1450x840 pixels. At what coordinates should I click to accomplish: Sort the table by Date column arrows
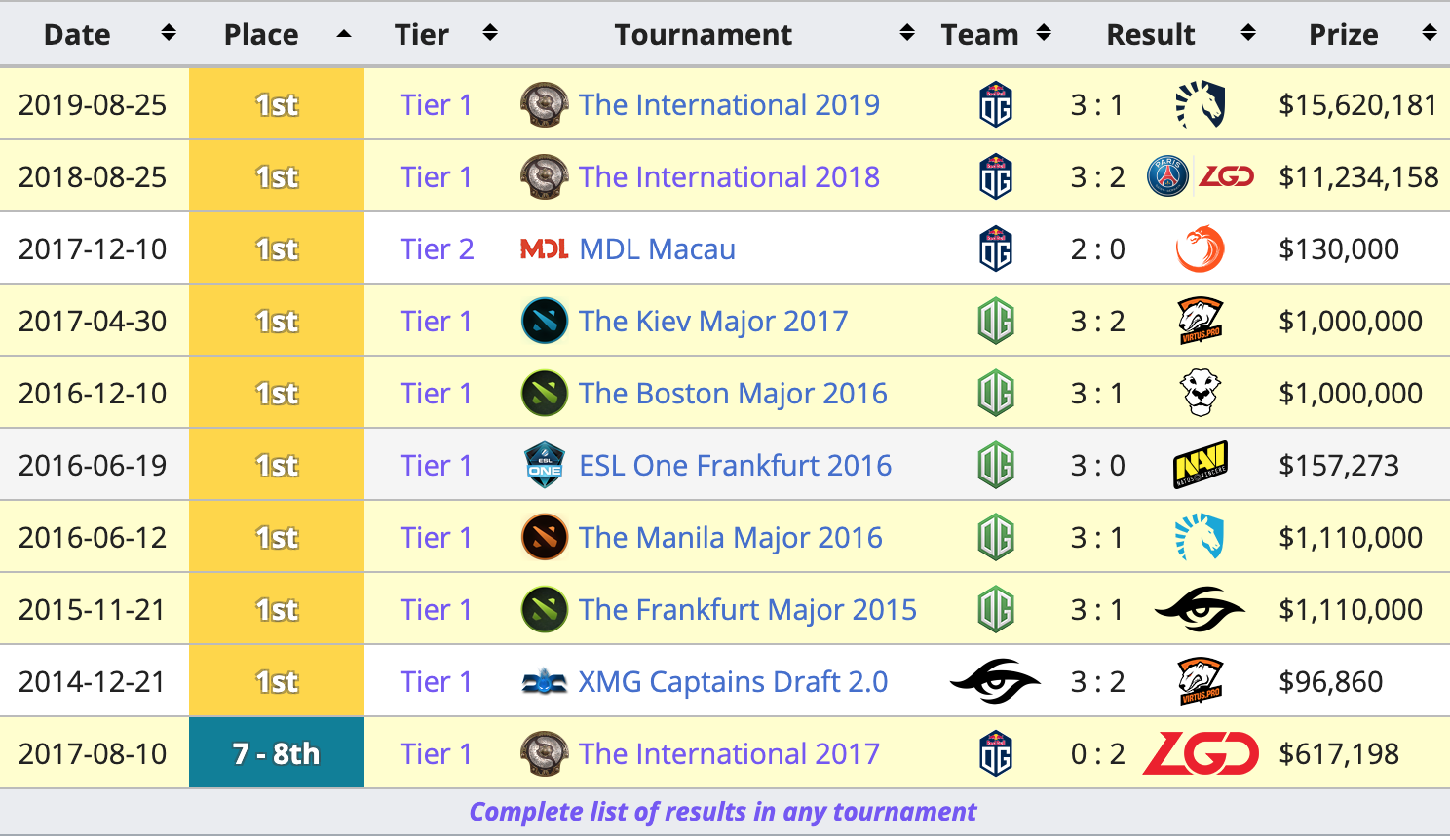[x=169, y=34]
